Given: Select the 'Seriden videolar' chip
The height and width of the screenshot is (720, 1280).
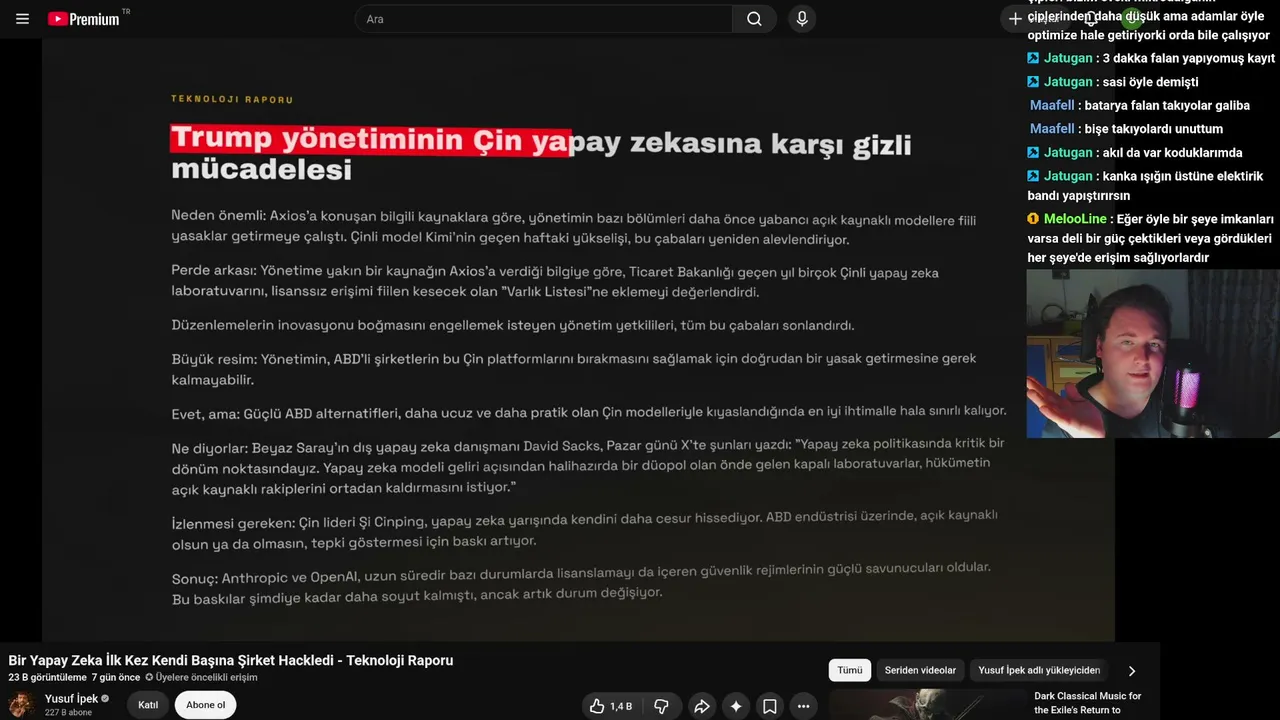Looking at the screenshot, I should (920, 670).
